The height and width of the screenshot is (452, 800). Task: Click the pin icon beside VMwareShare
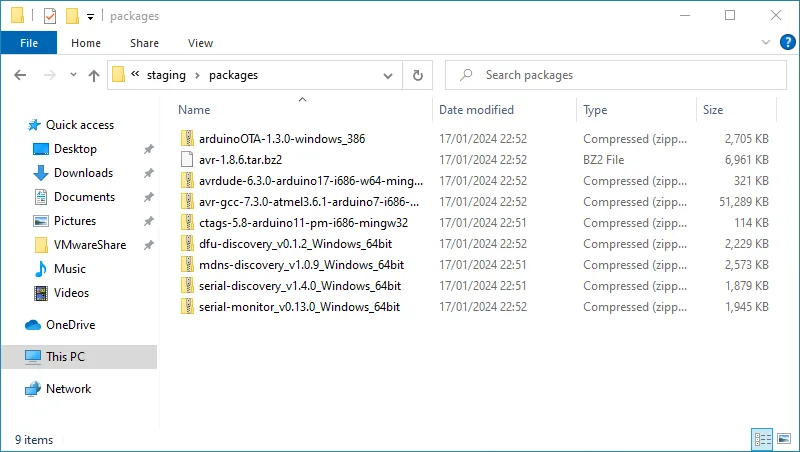click(148, 245)
